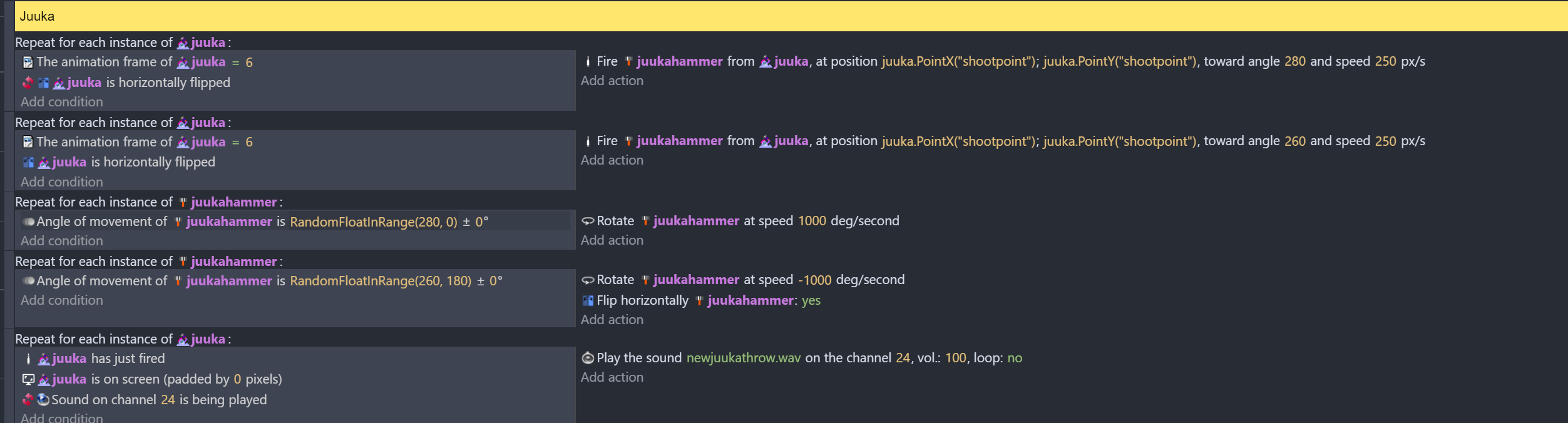Open the "=" operator in the first animation frame condition
Viewport: 1568px width, 423px height.
pos(235,63)
